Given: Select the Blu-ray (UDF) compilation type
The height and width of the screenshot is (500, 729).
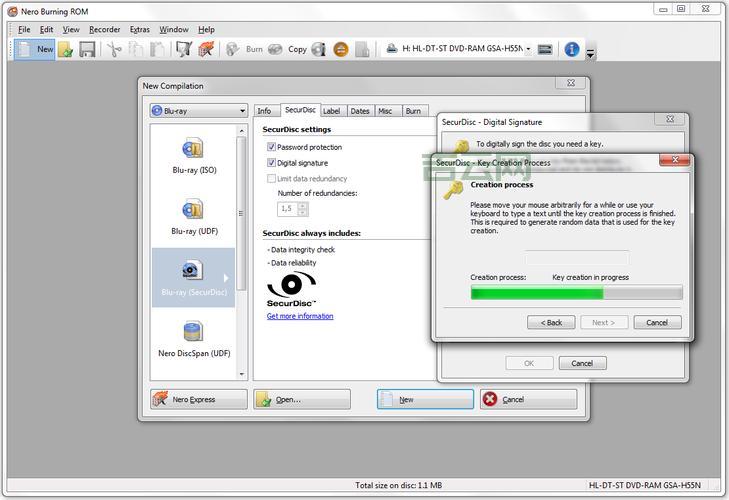Looking at the screenshot, I should [193, 216].
